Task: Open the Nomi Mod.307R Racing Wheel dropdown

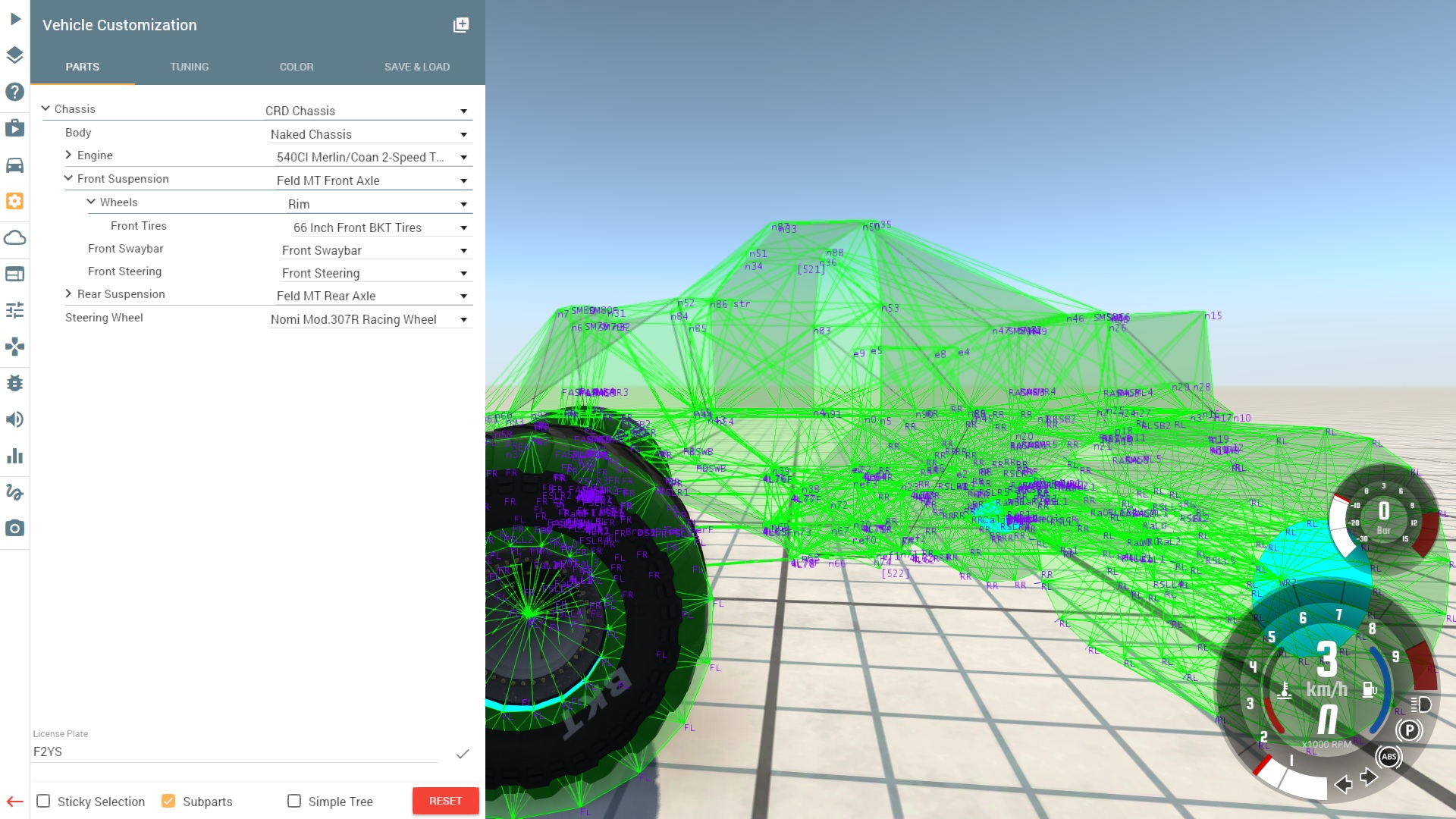Action: 370,319
